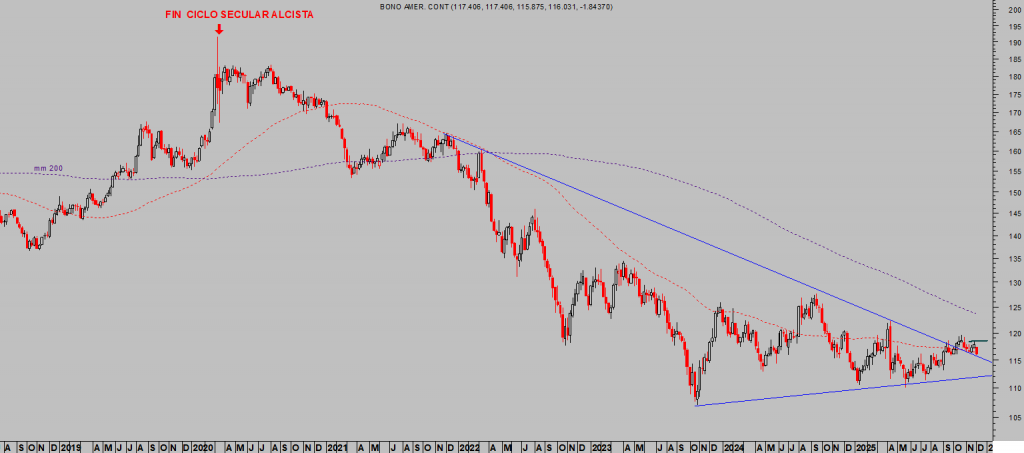Click the 150 level on price axis
Viewport: 1024px width, 453px height.
coord(1013,192)
